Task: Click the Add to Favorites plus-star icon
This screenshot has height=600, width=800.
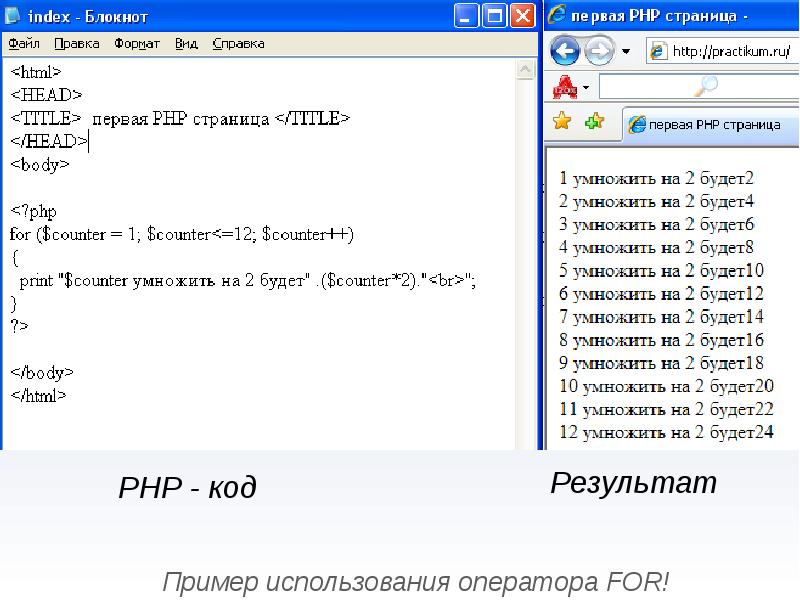Action: (x=594, y=122)
